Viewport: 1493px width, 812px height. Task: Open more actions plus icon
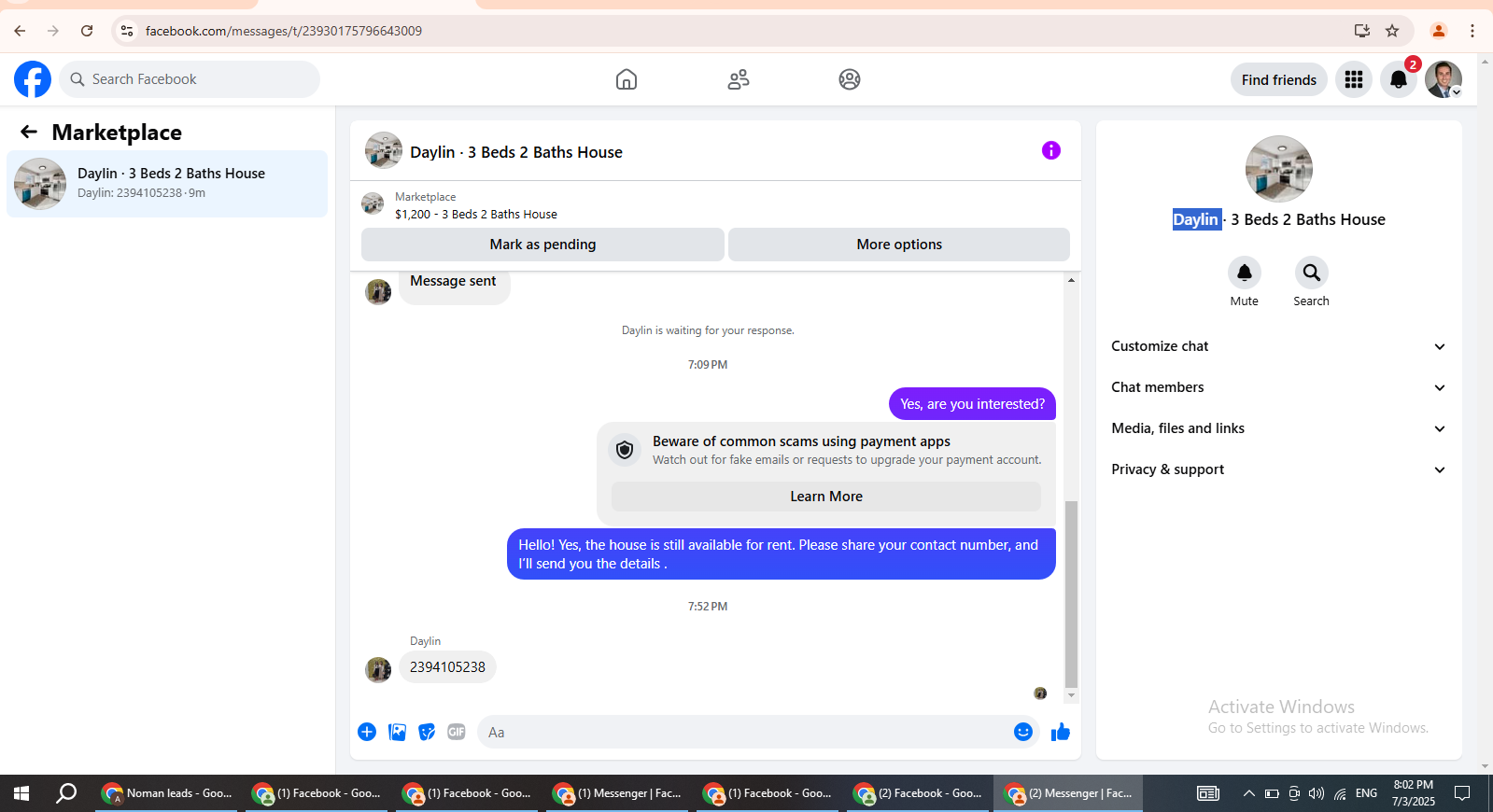(x=367, y=732)
